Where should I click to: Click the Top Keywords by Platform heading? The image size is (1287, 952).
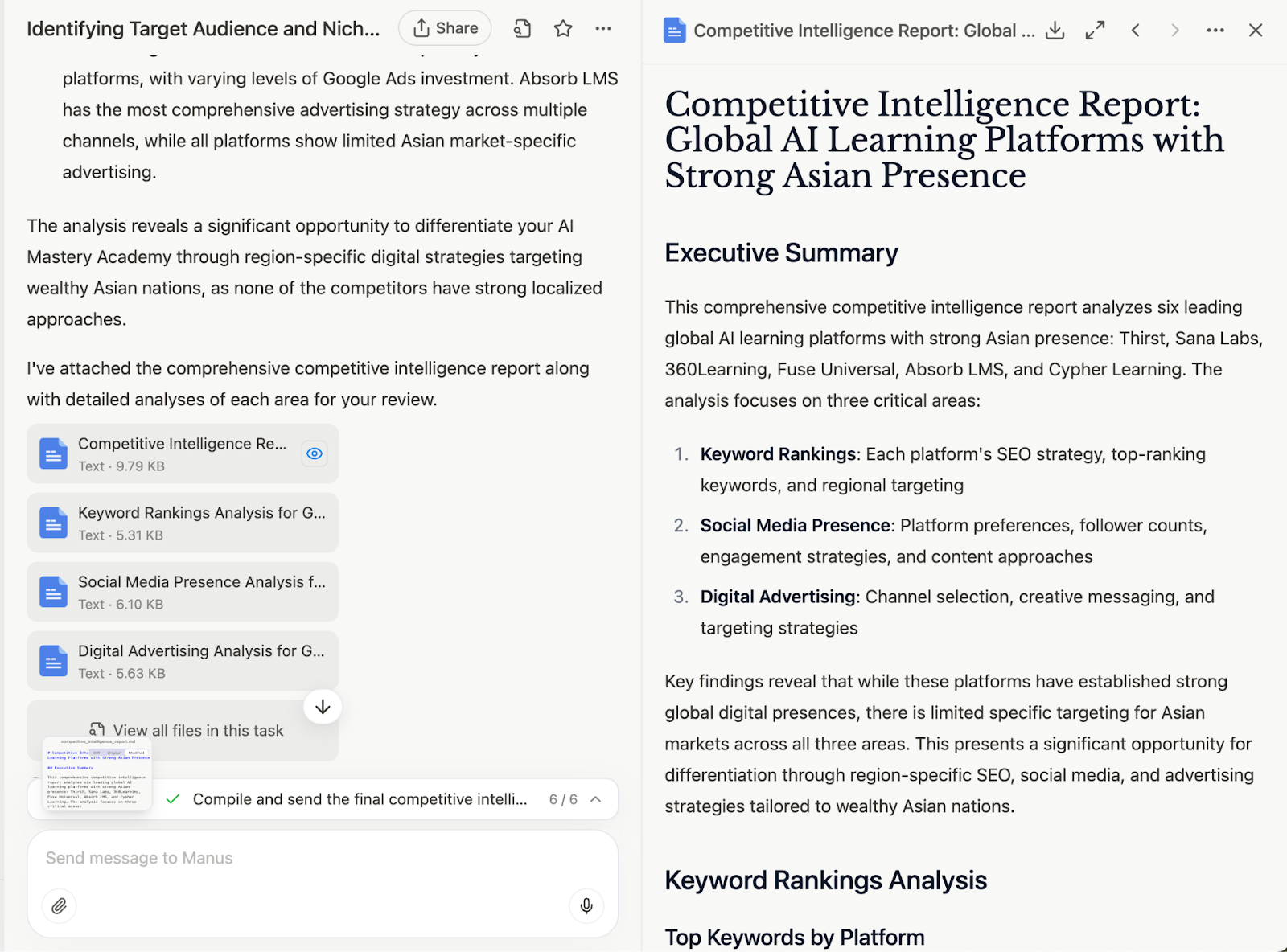[795, 938]
